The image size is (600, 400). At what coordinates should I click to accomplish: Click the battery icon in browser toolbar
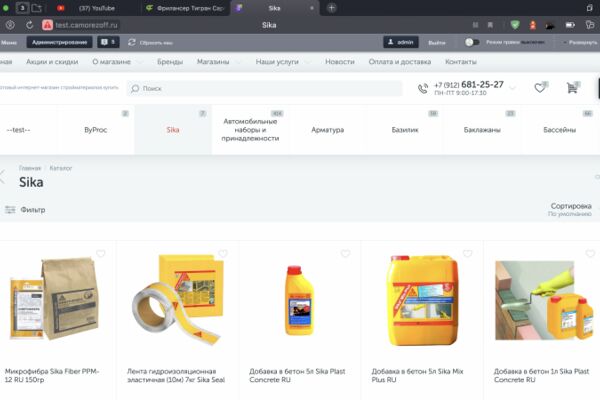coord(570,25)
